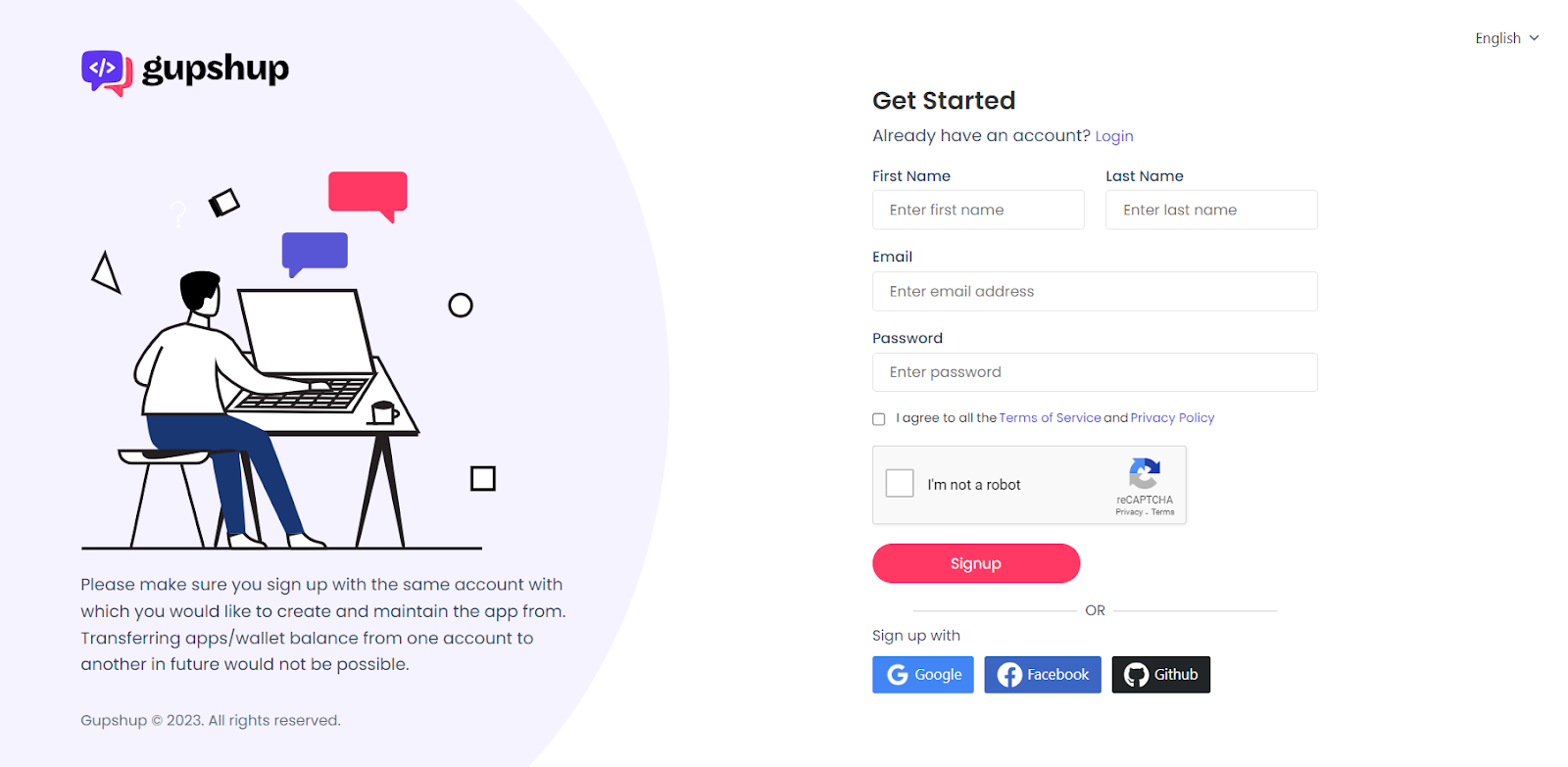Click the gupshup wordmark text

click(216, 69)
